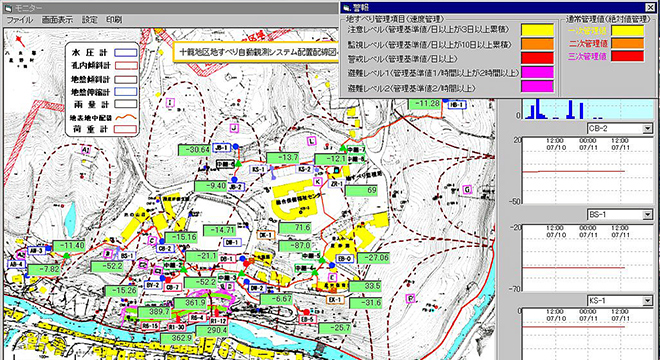Click the -7.82 reading box
The image size is (660, 360).
(45, 270)
